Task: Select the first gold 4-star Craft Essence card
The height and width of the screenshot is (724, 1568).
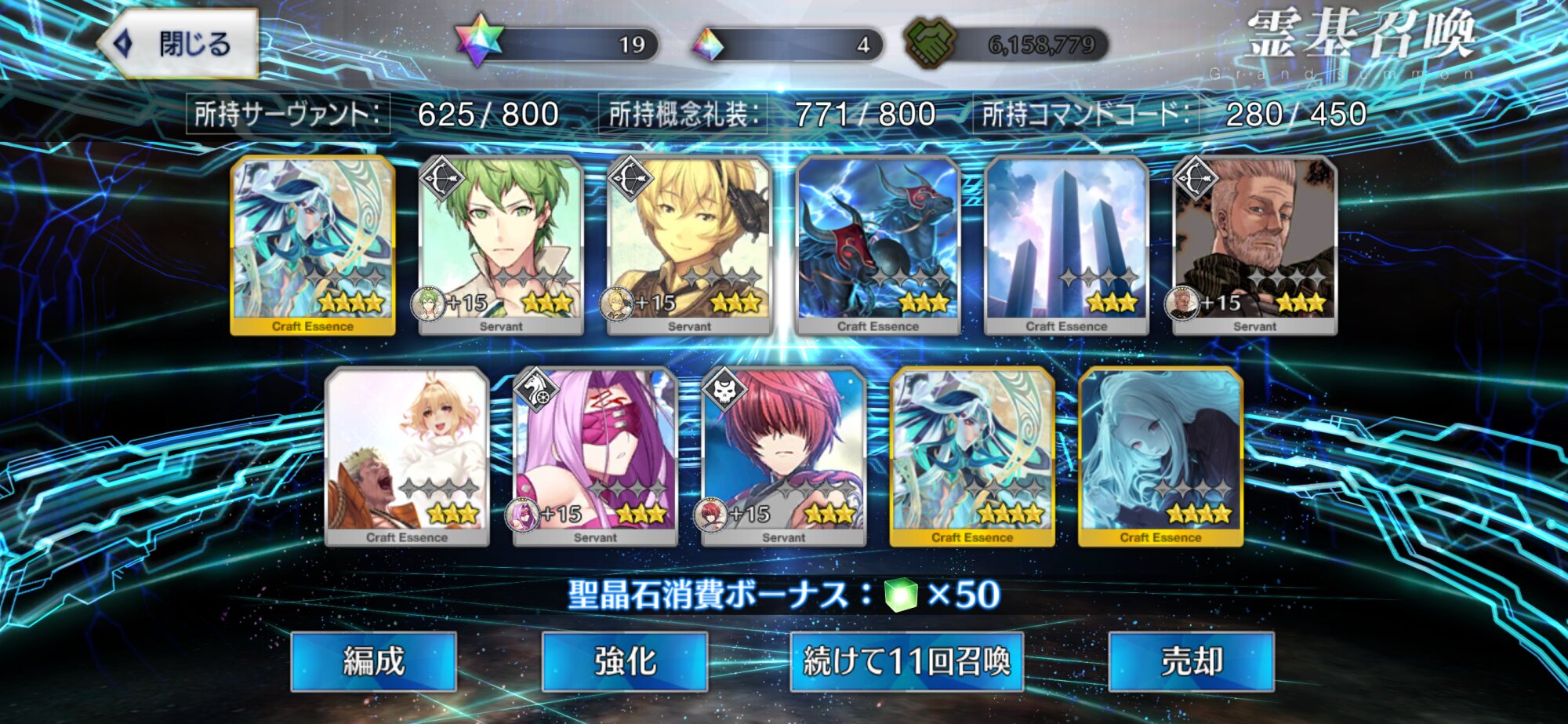Action: tap(313, 246)
